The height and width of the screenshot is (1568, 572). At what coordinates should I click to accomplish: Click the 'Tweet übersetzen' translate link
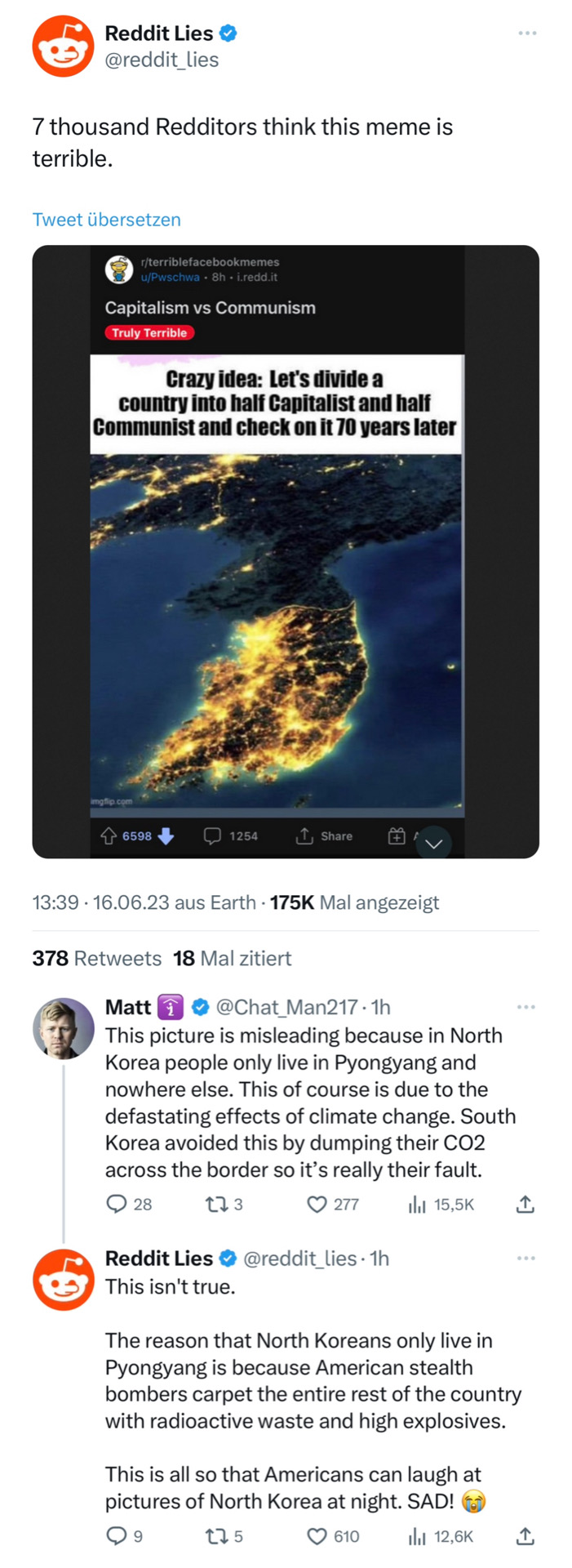click(106, 219)
